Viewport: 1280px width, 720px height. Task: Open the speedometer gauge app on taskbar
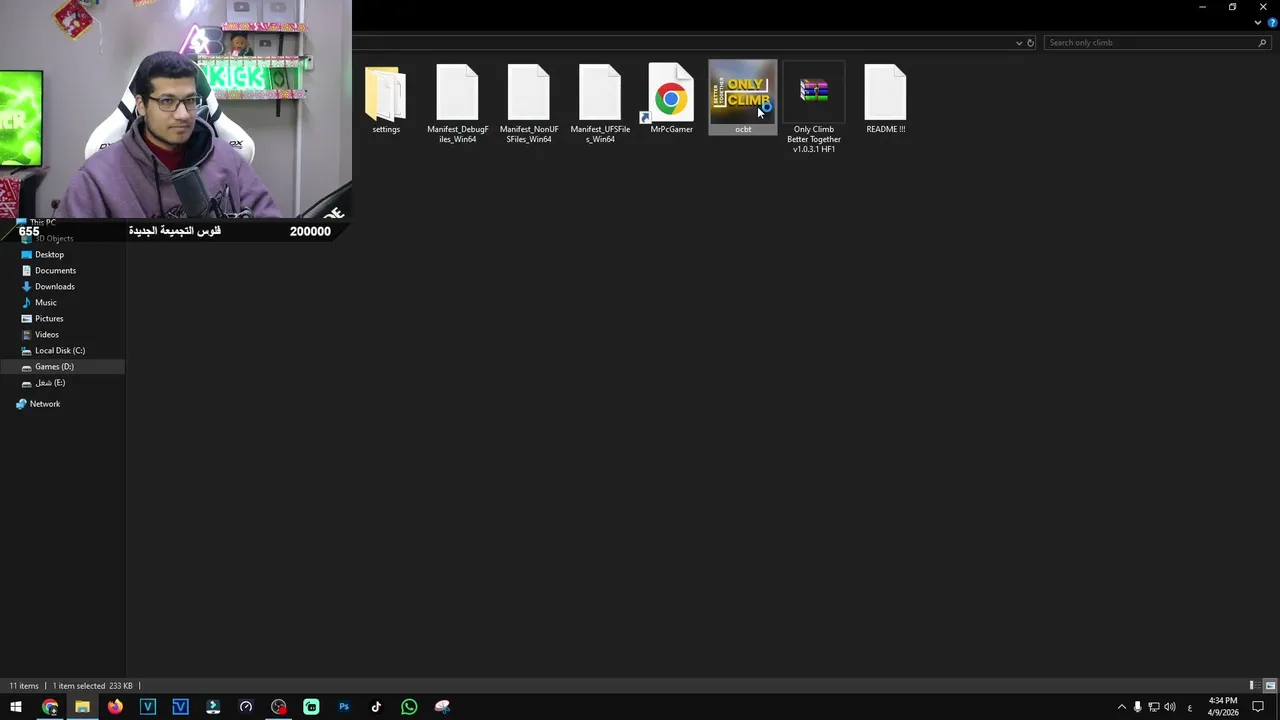click(x=245, y=707)
